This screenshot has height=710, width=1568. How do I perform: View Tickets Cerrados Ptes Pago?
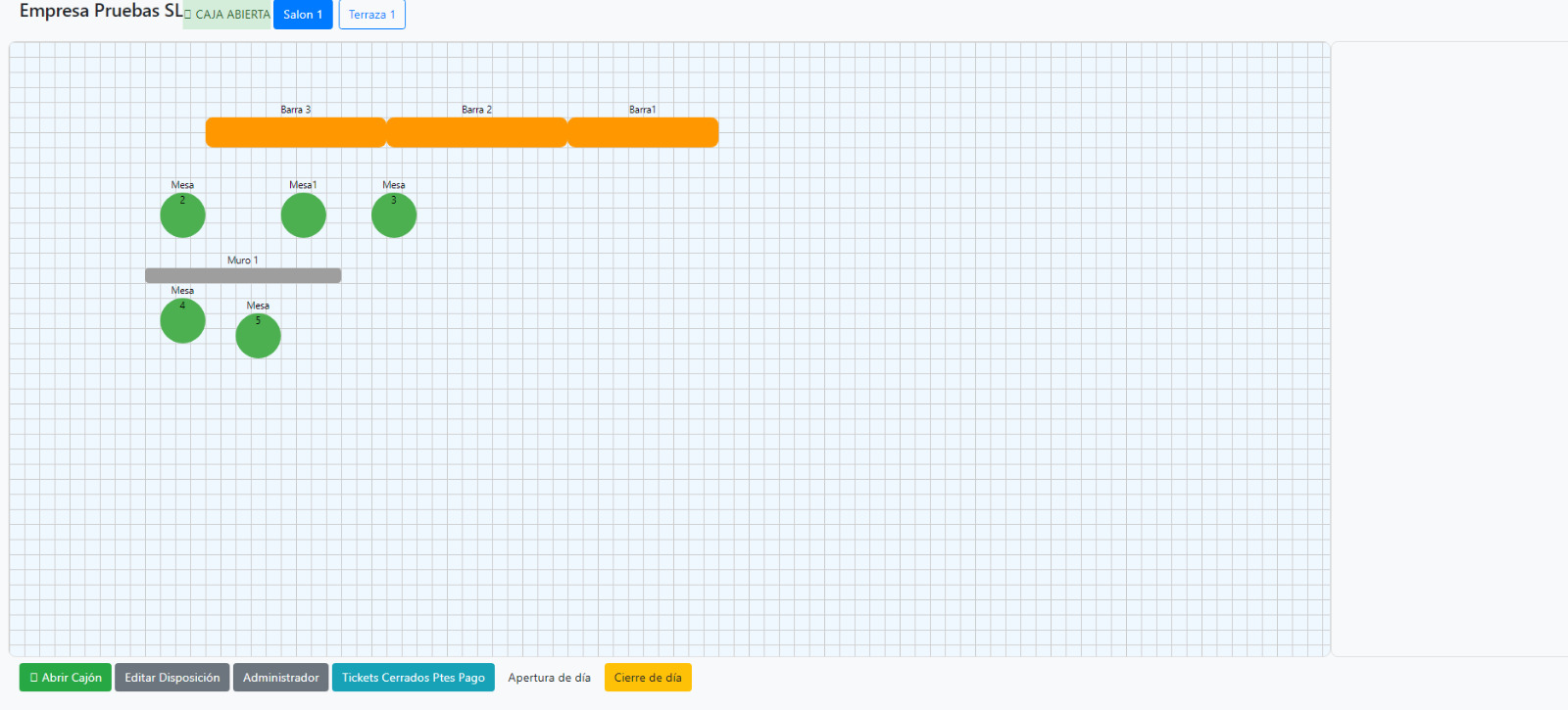click(x=413, y=678)
